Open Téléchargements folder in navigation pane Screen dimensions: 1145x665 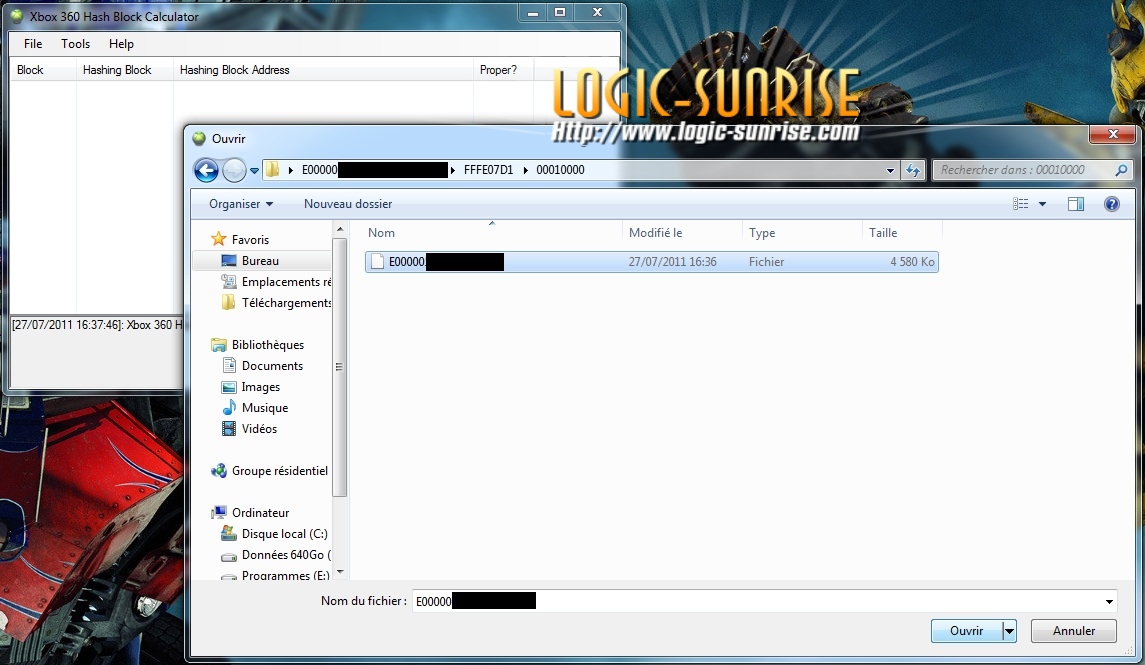point(286,303)
